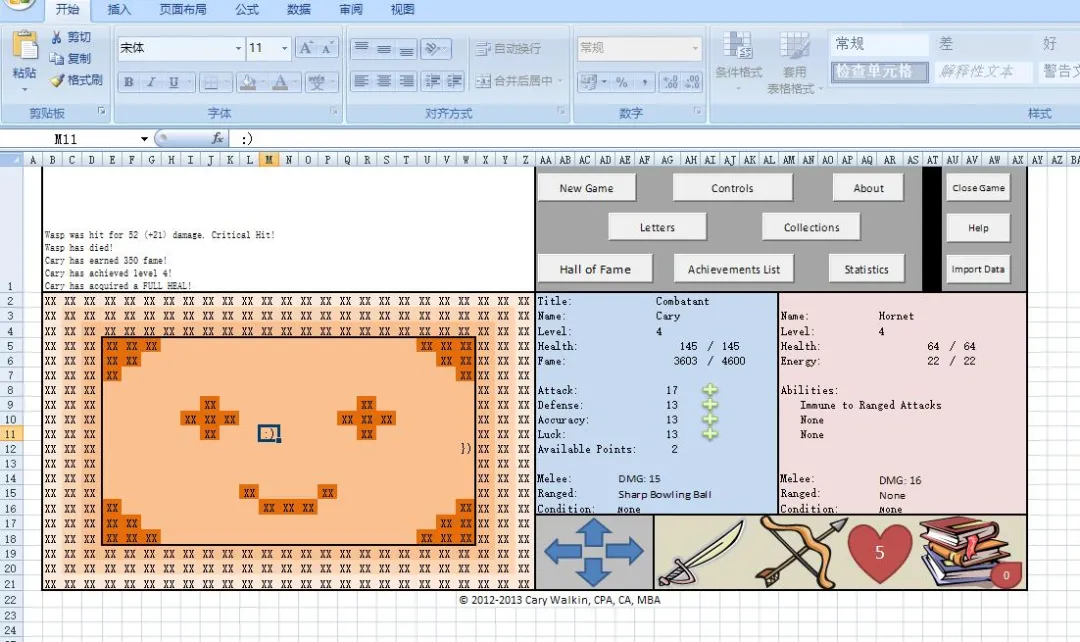Viewport: 1080px width, 642px height.
Task: Toggle align text right
Action: coord(406,81)
